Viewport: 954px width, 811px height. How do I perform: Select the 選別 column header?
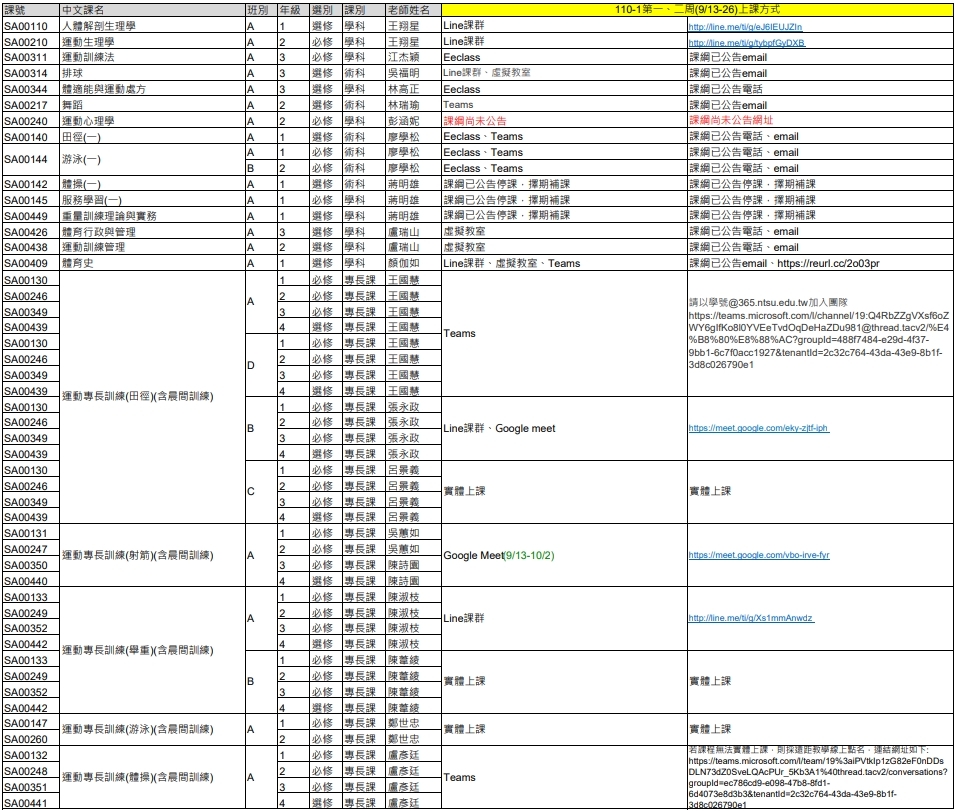pos(326,10)
